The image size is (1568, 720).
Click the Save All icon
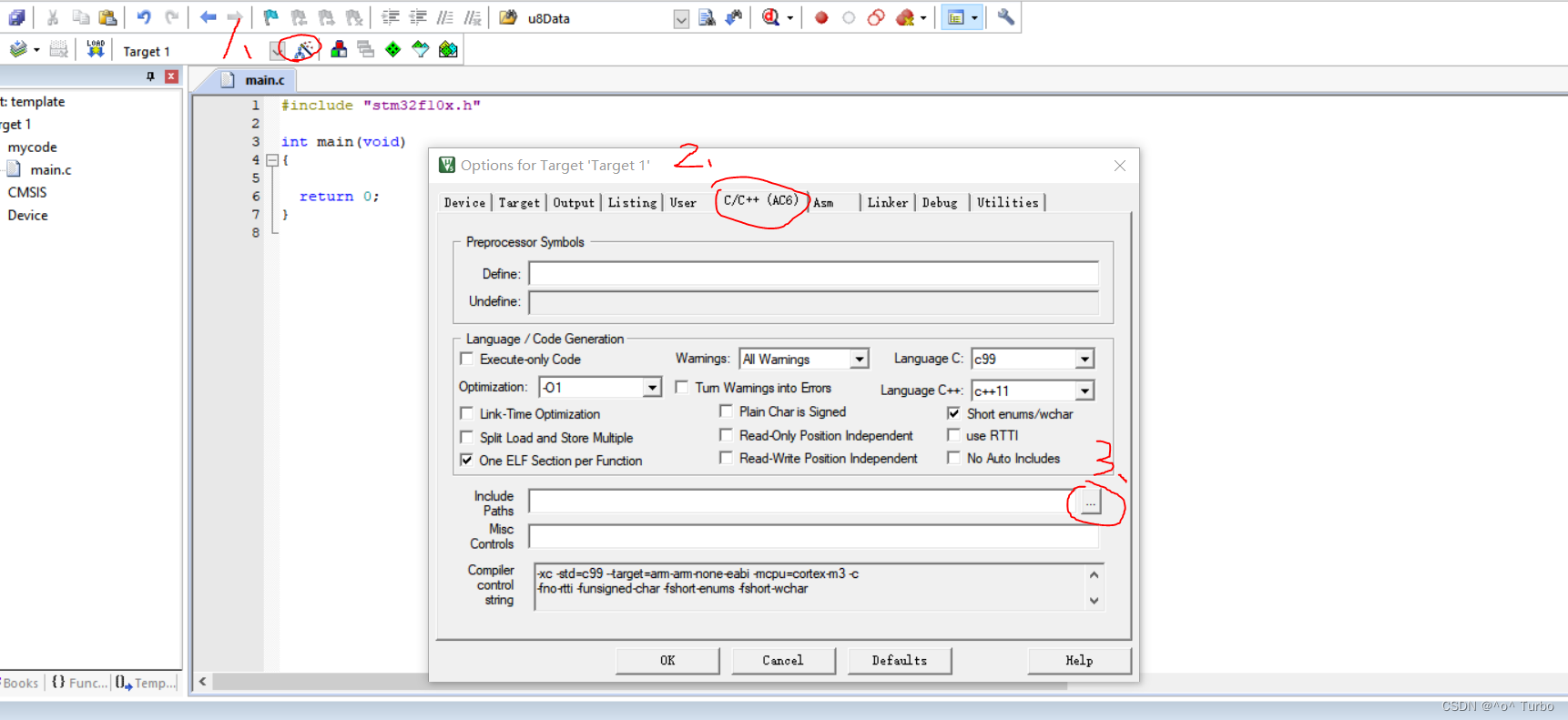[x=16, y=17]
